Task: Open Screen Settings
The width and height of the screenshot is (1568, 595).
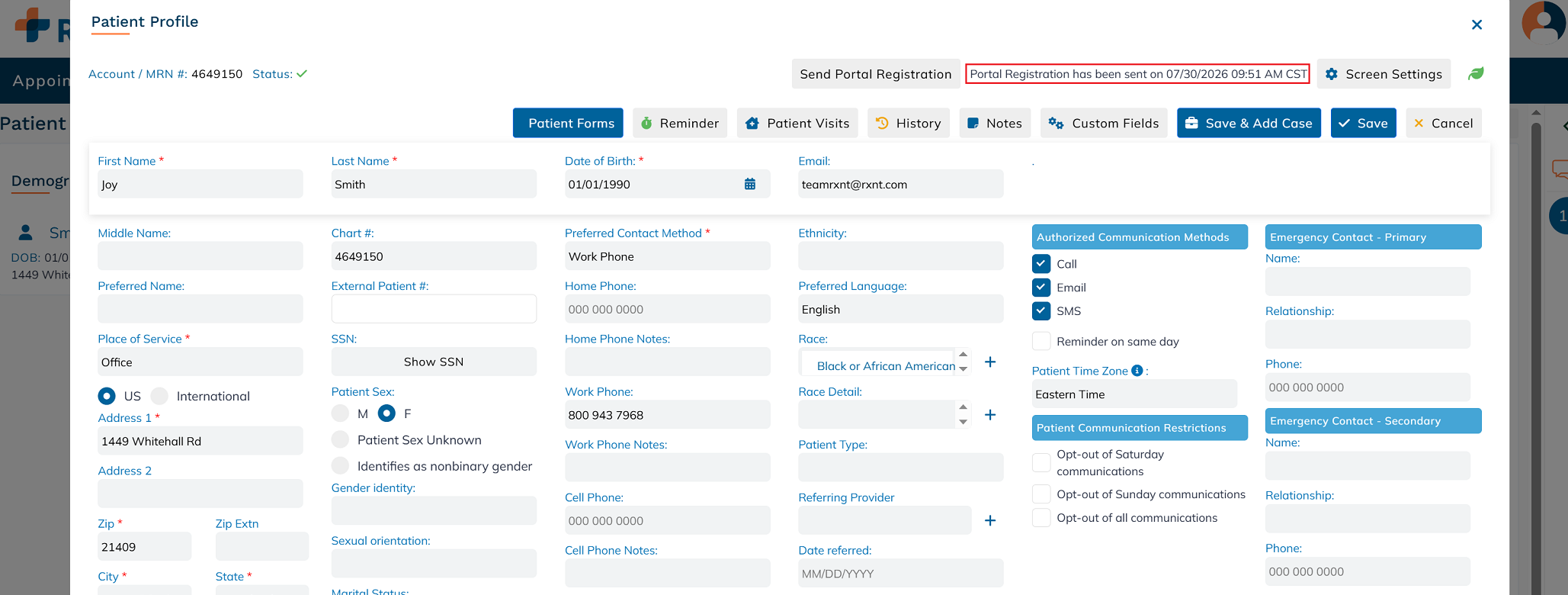Action: tap(1384, 74)
